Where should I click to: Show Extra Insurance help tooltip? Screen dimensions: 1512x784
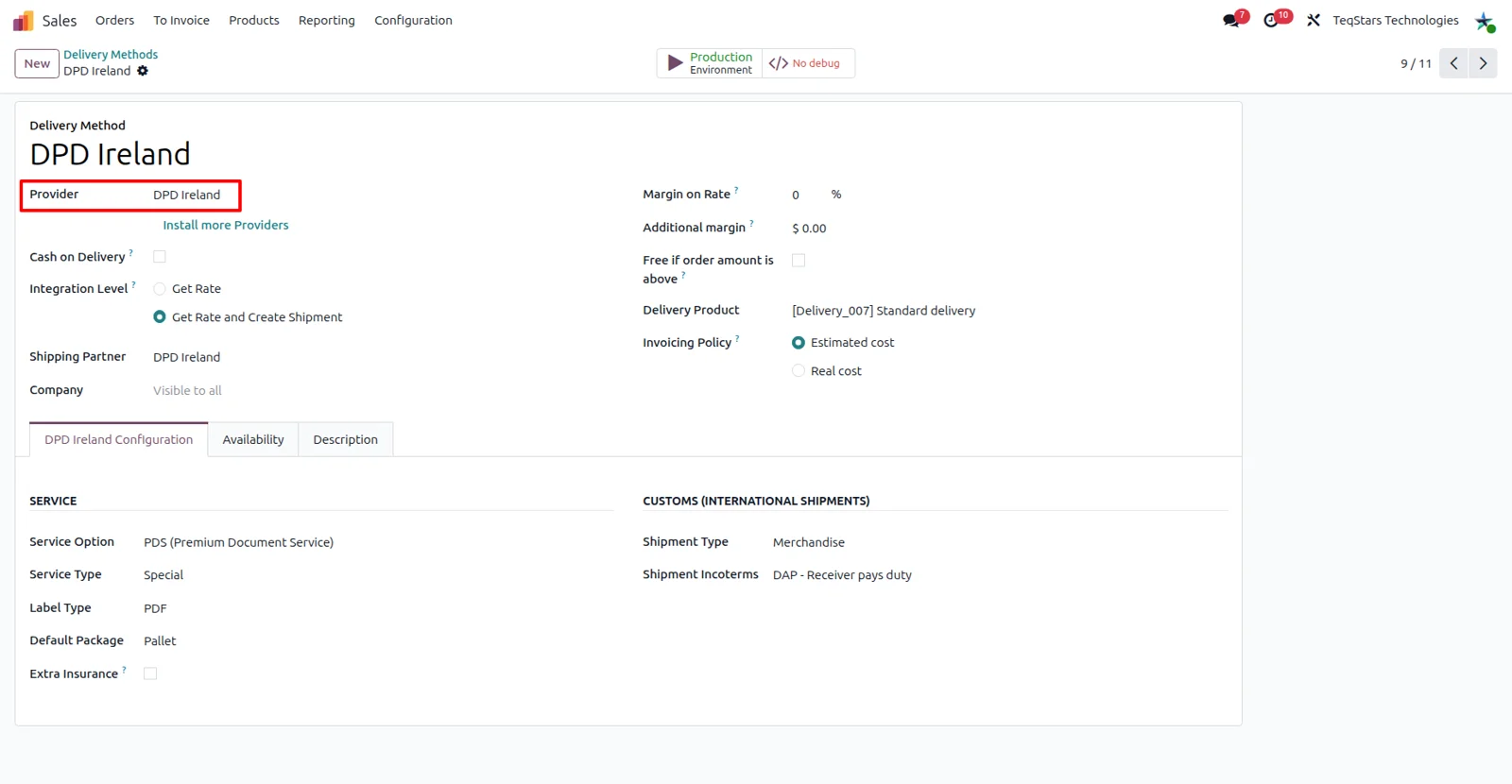coord(124,670)
